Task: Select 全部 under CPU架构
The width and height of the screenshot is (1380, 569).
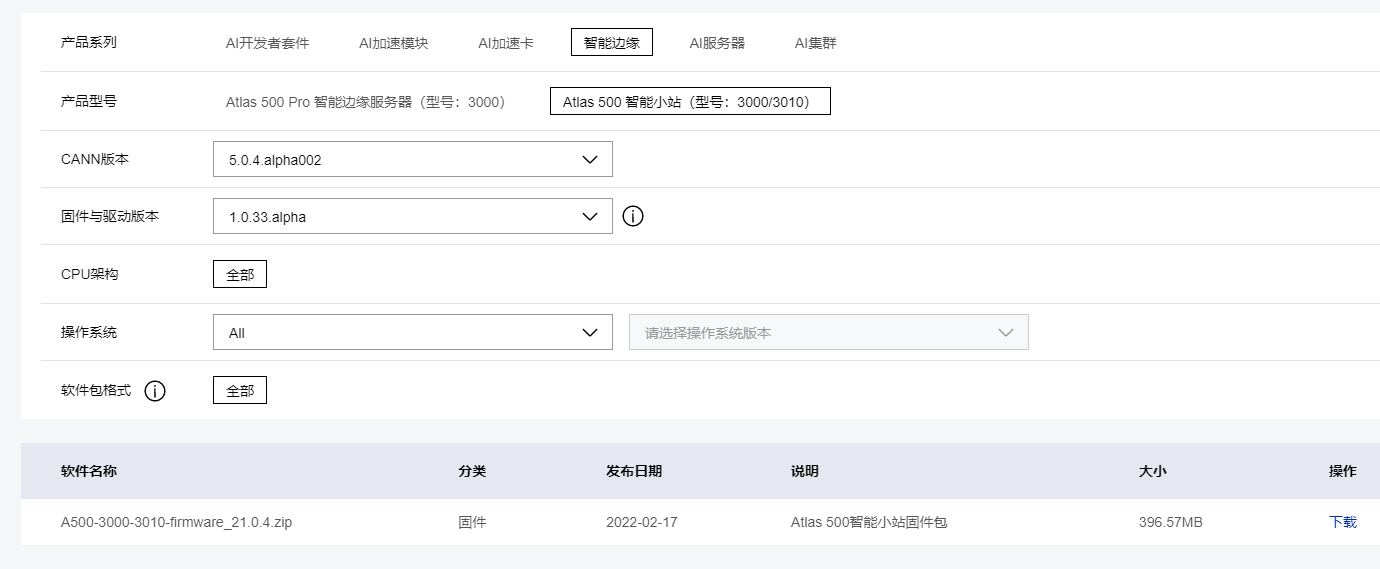Action: click(240, 274)
